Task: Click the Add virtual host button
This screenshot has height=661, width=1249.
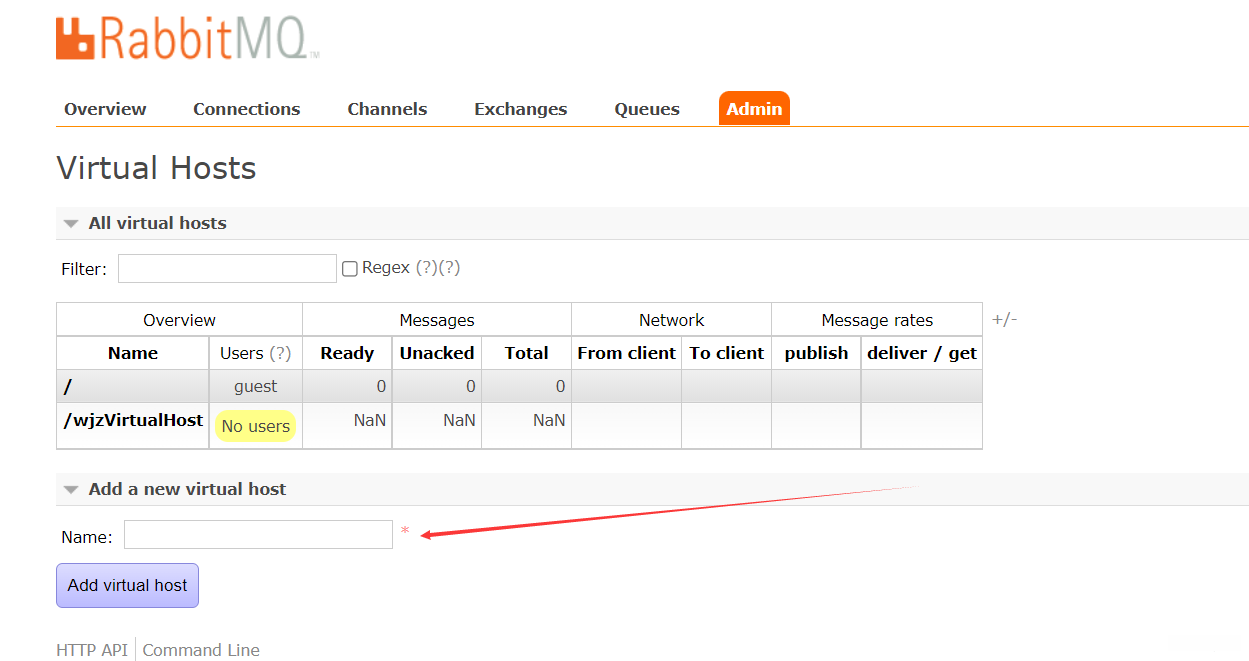Action: 127,585
